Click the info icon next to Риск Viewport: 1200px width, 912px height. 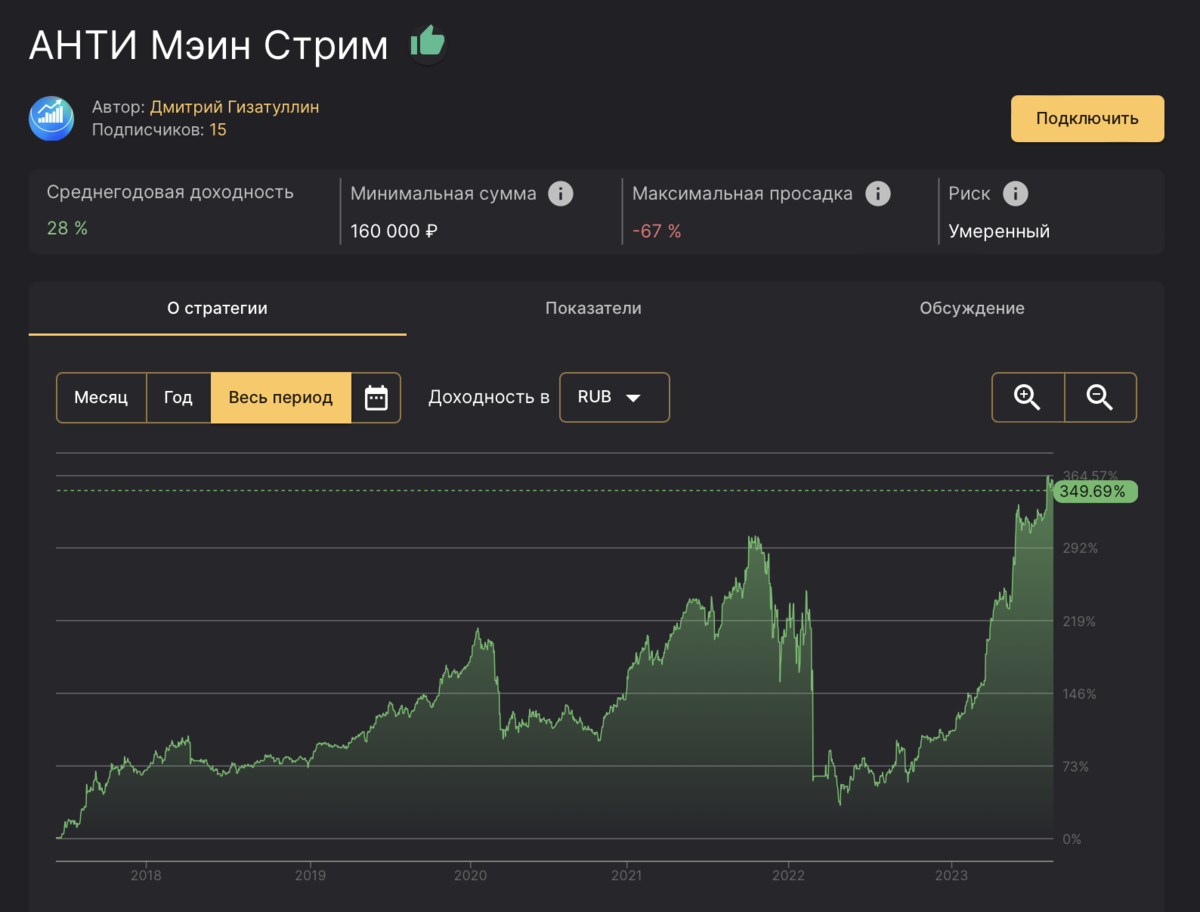point(1016,194)
